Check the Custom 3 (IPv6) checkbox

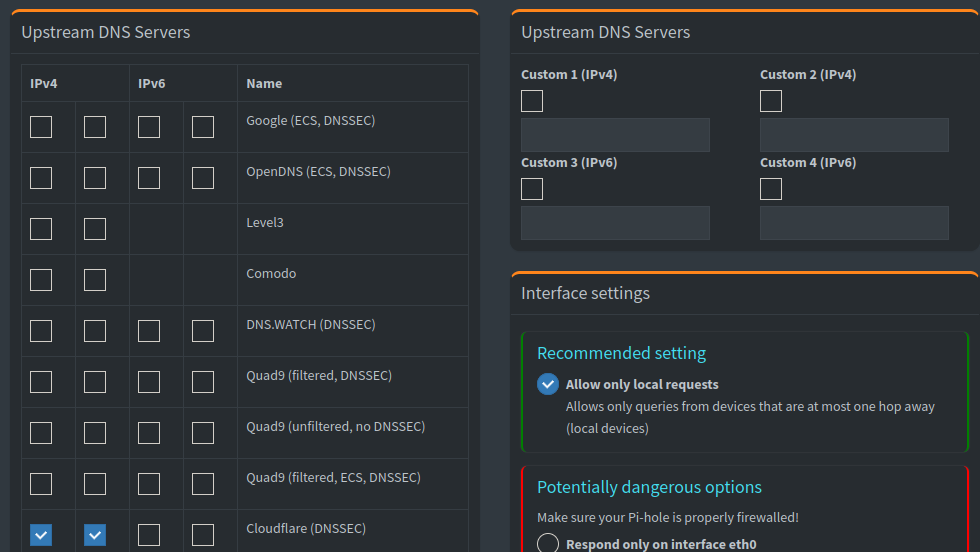(x=532, y=189)
